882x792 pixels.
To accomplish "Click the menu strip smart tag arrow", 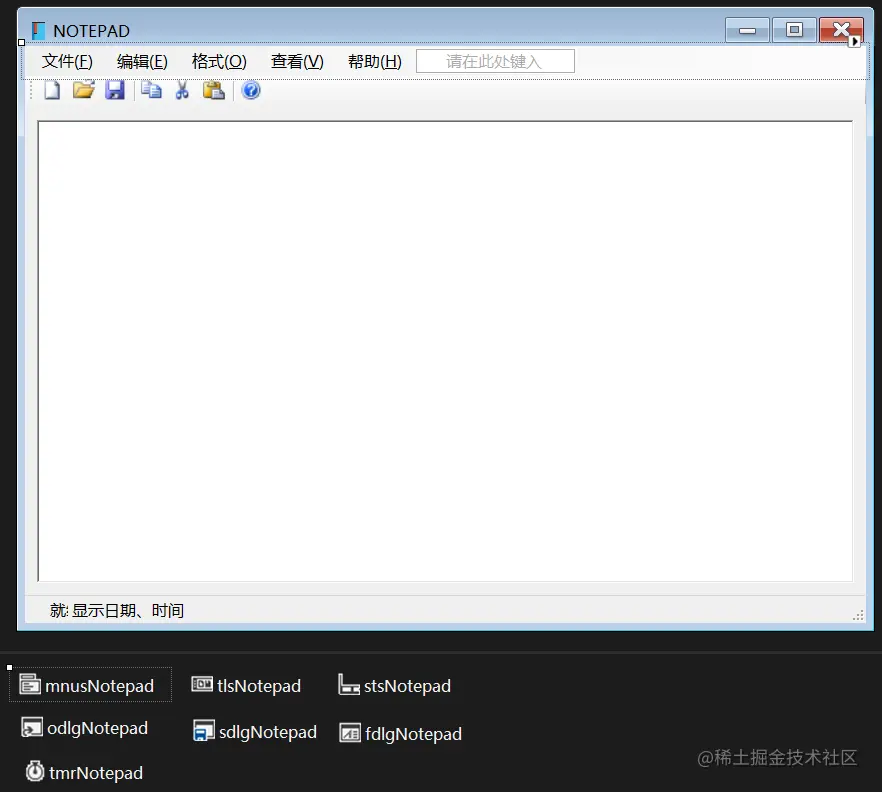I will [x=854, y=42].
